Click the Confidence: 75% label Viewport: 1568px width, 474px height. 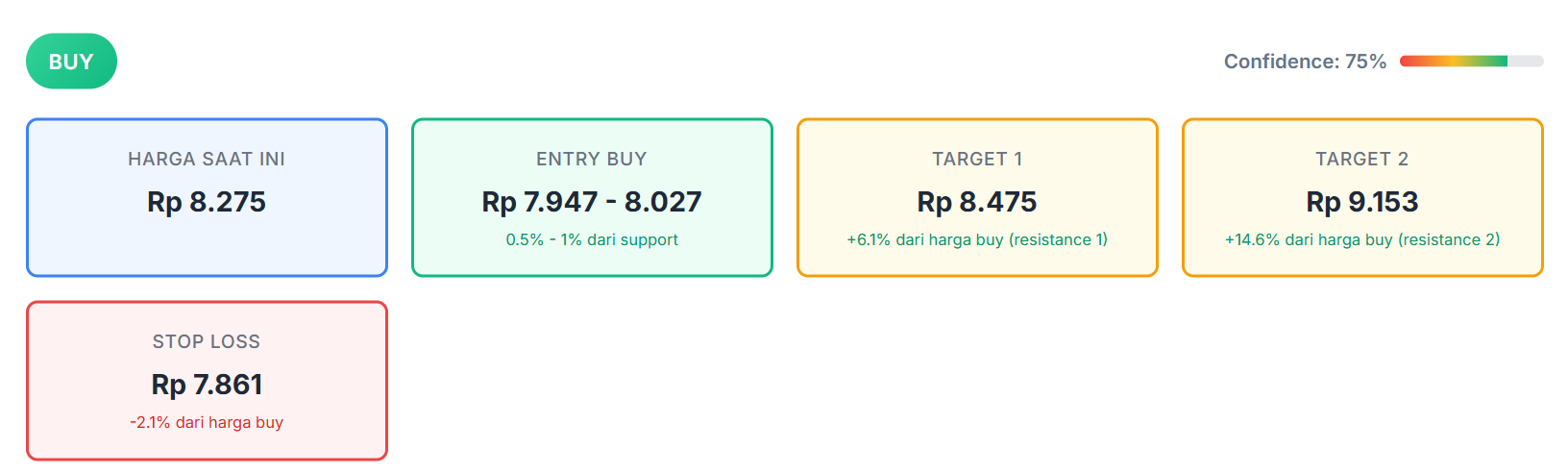click(1304, 62)
